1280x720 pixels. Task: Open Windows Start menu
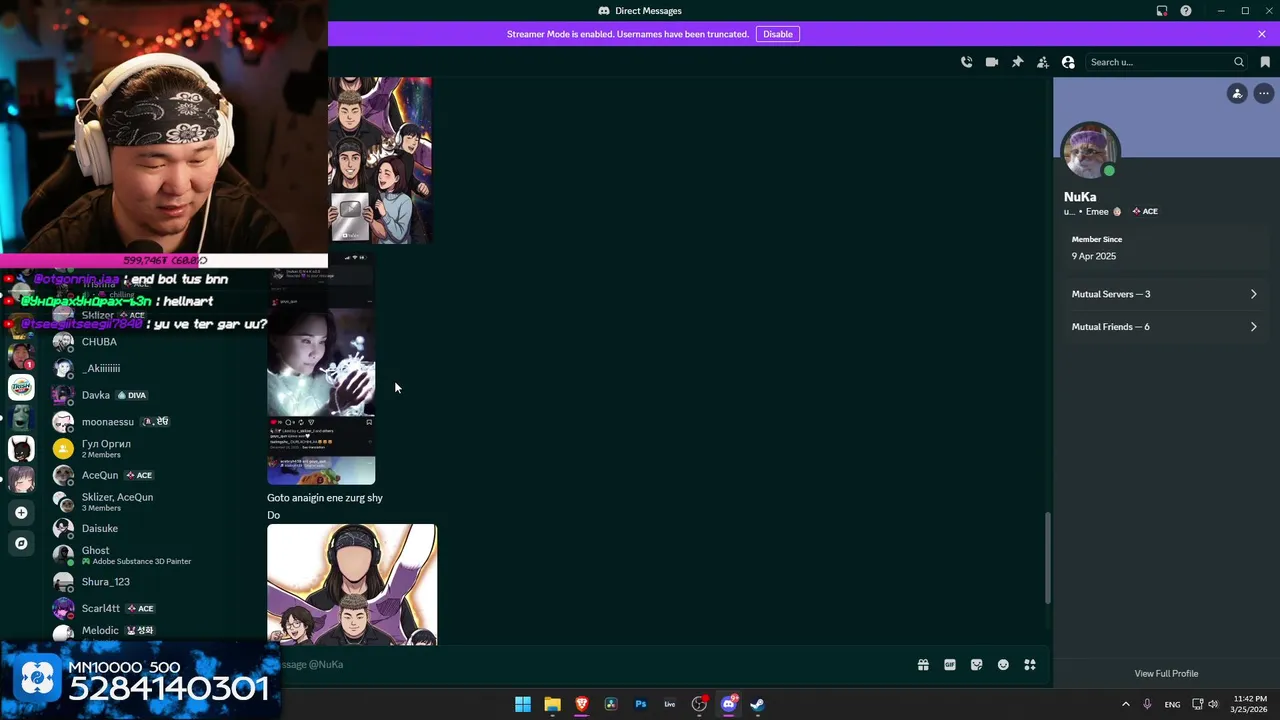click(523, 704)
